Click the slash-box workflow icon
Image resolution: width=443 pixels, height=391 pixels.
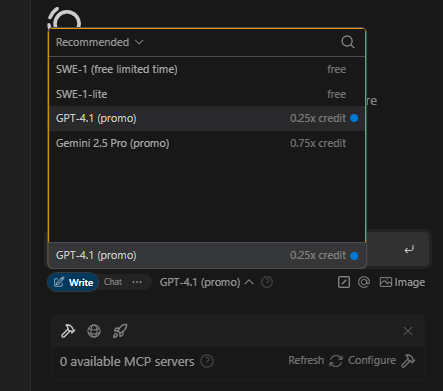pos(344,282)
